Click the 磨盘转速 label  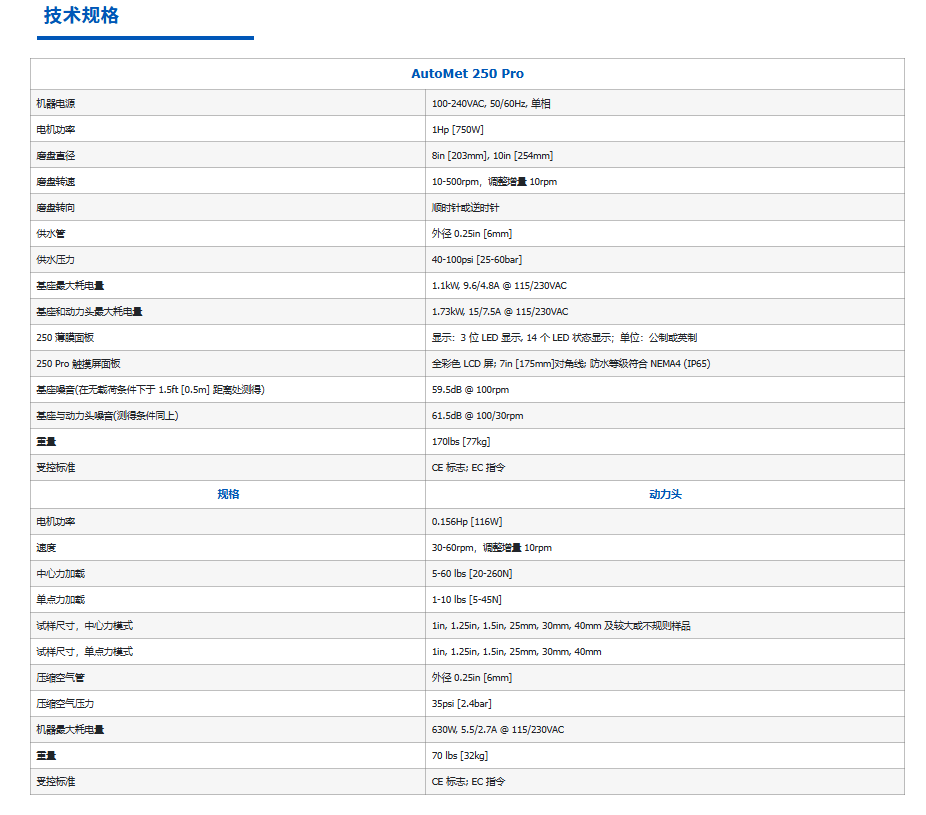(56, 181)
